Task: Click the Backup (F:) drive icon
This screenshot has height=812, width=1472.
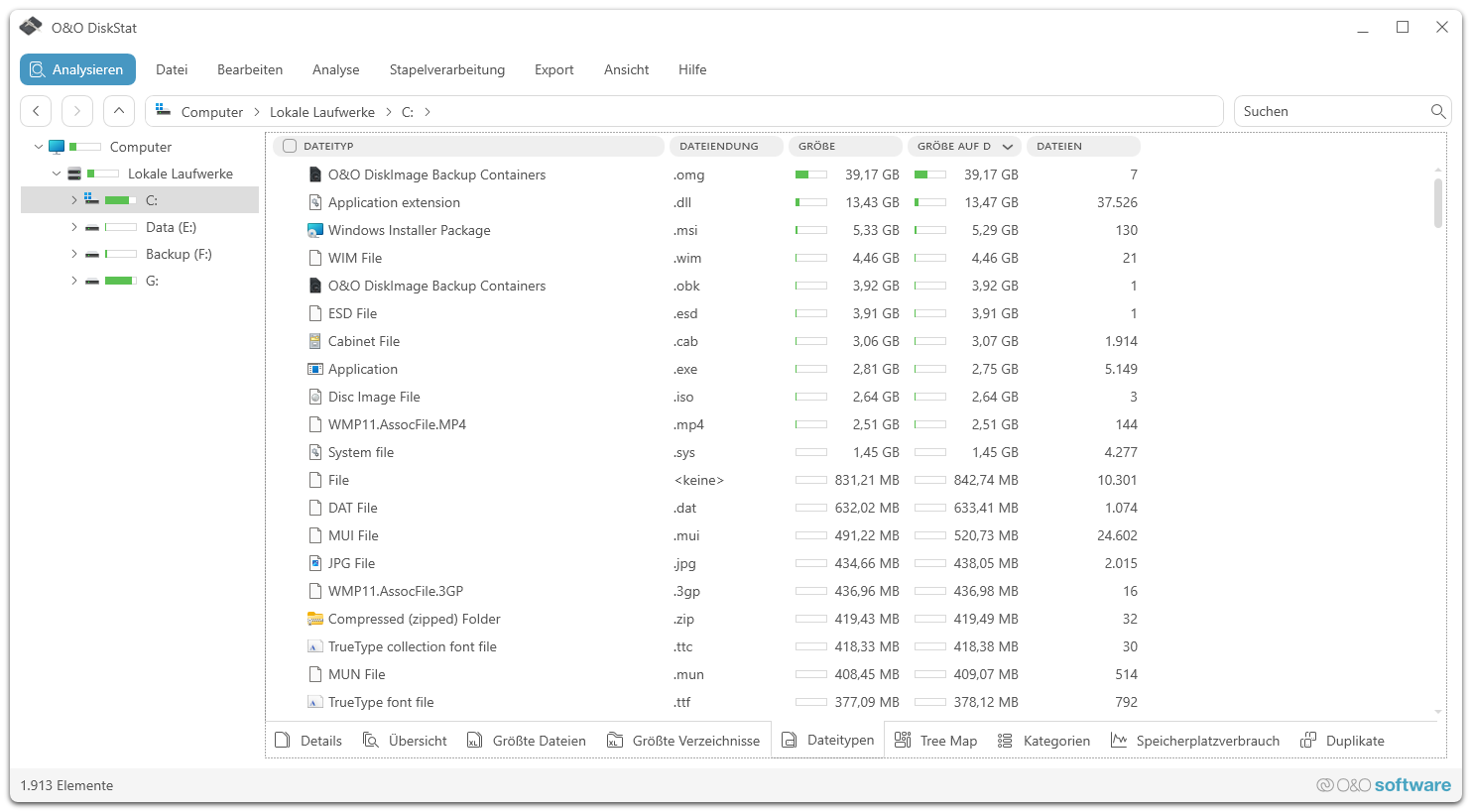Action: pos(92,254)
